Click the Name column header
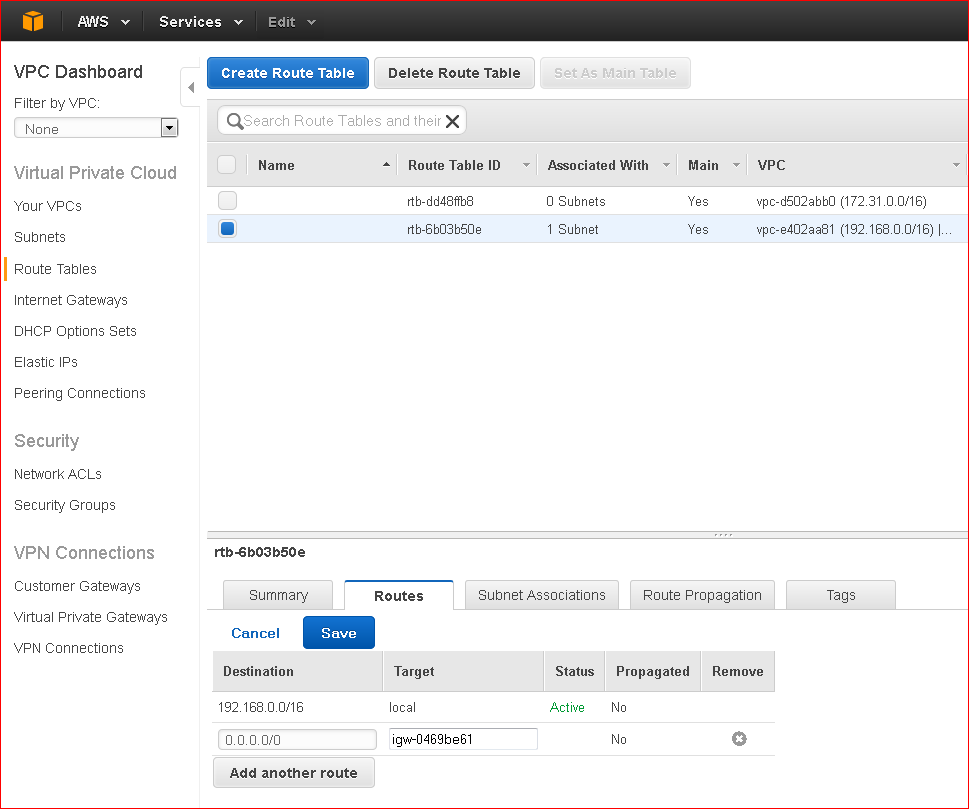This screenshot has width=969, height=809. click(x=276, y=165)
